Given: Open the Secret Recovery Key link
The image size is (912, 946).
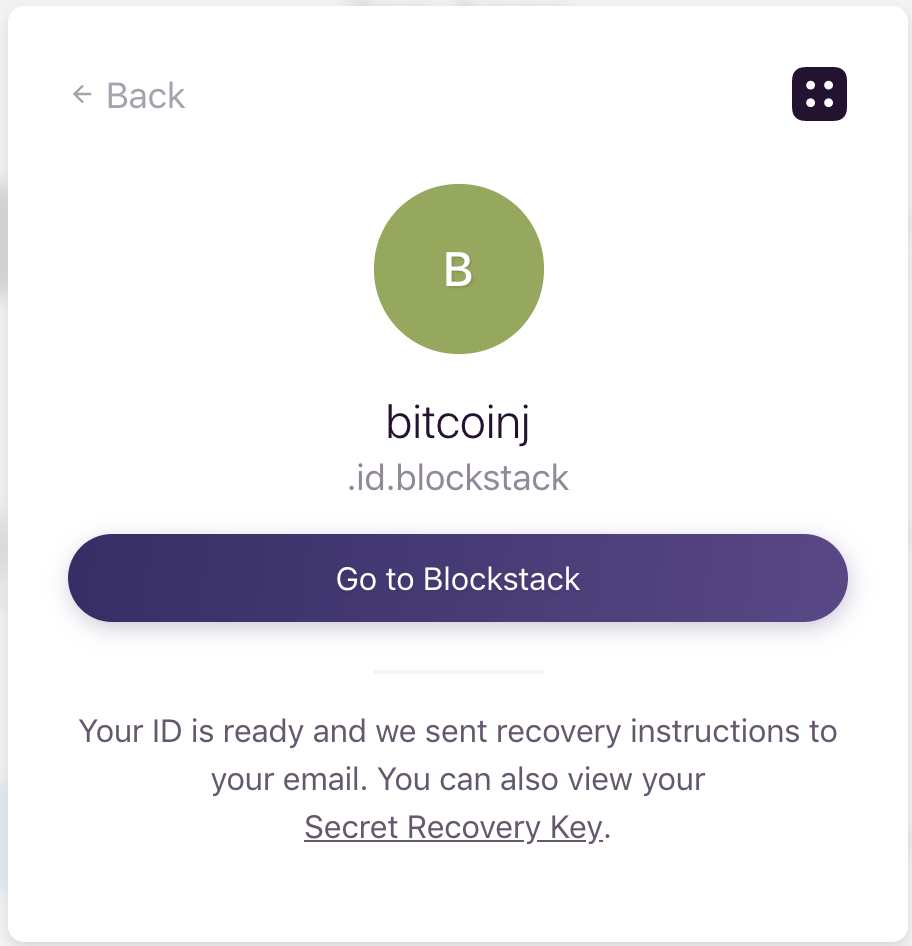Looking at the screenshot, I should pos(452,827).
